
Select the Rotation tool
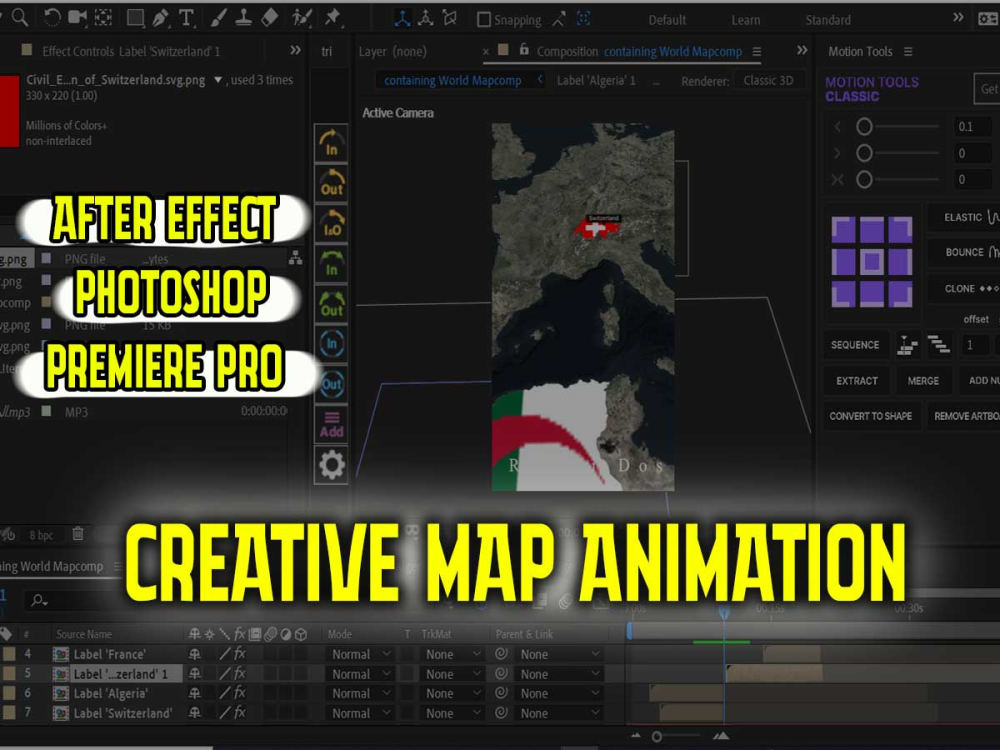tap(52, 17)
